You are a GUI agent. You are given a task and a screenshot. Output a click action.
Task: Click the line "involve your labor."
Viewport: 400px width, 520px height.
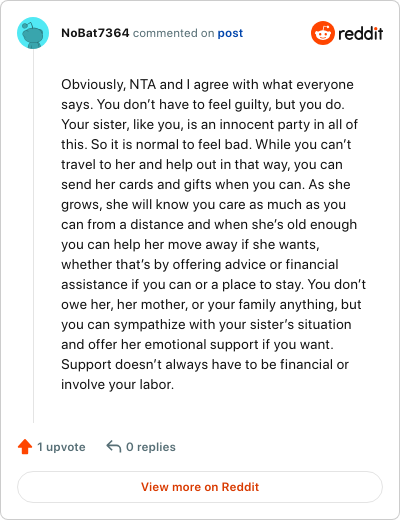point(117,384)
